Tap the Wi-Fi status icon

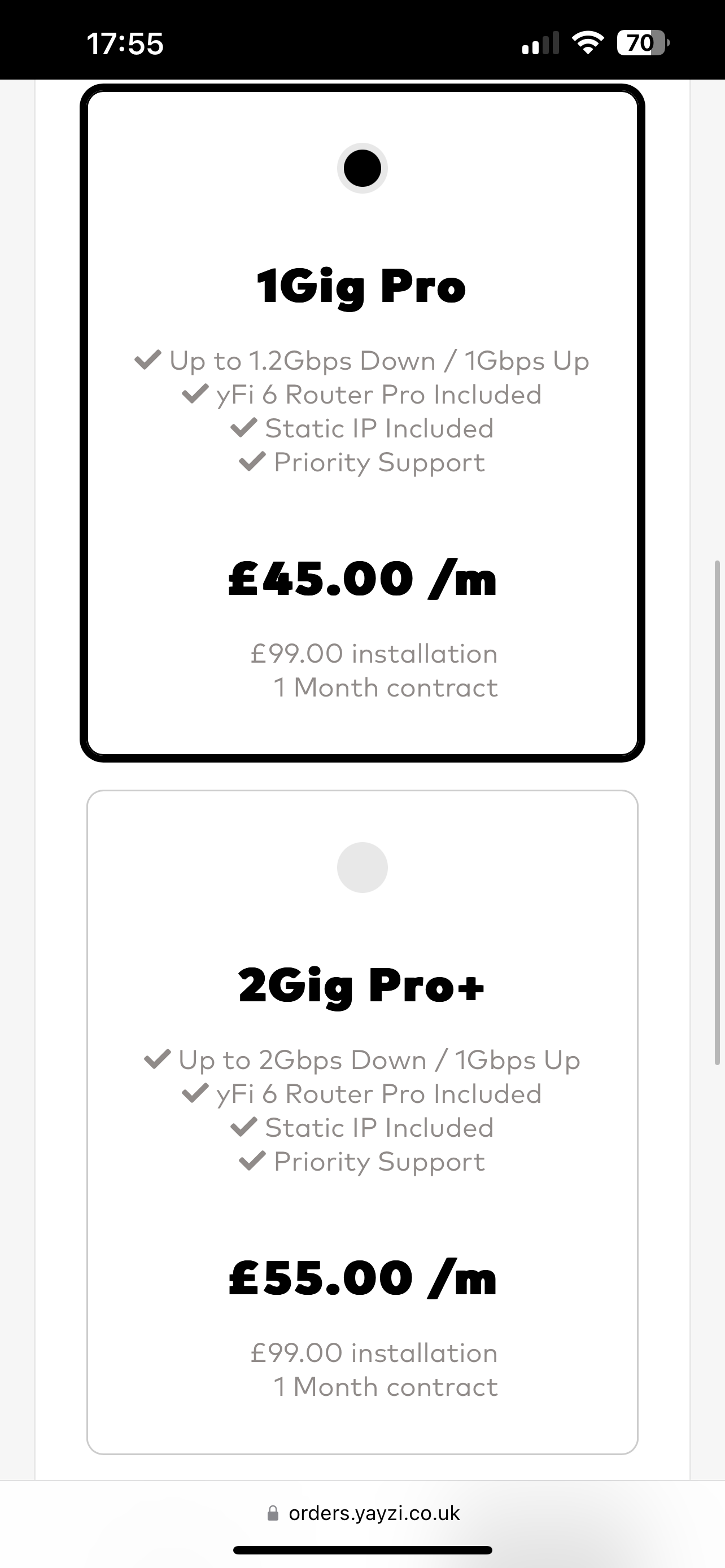(587, 43)
